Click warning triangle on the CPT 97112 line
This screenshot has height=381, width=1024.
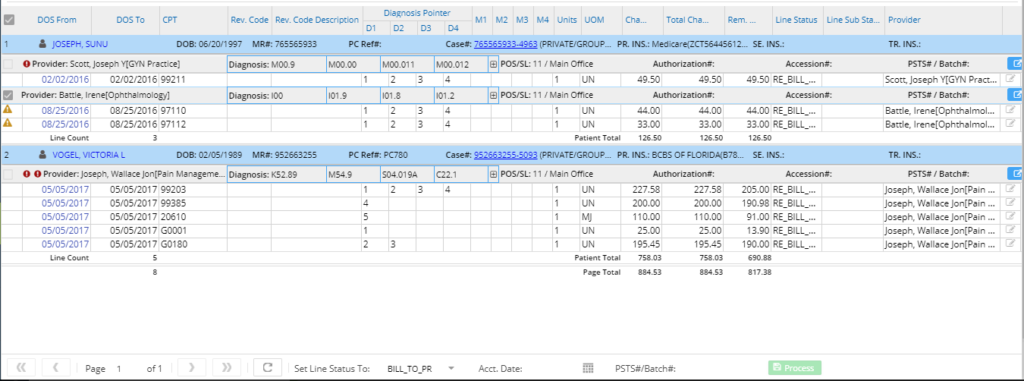click(x=8, y=123)
